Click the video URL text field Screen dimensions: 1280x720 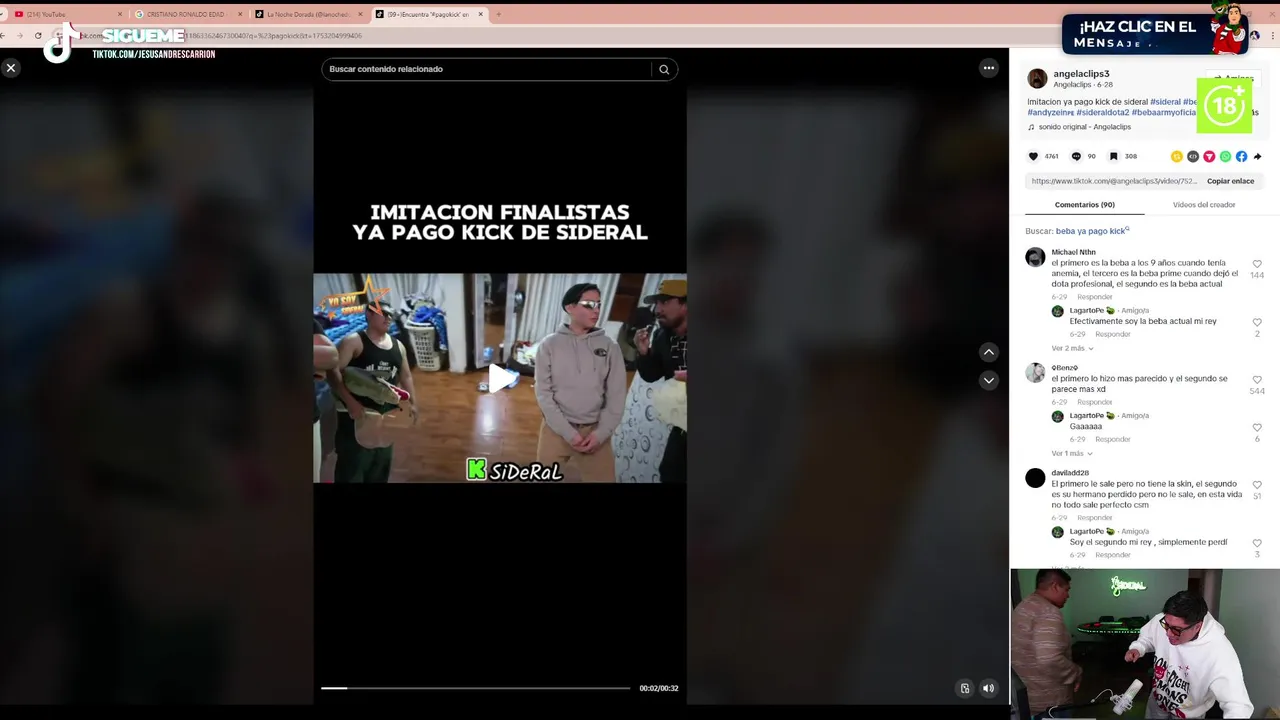pos(1114,181)
